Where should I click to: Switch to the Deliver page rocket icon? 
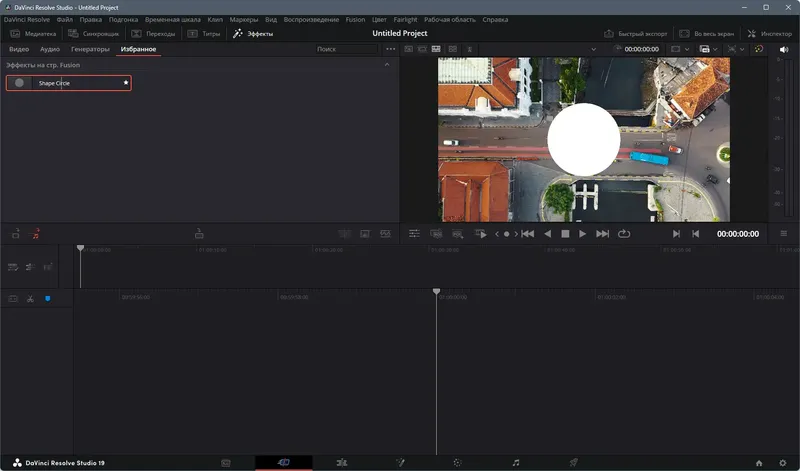[573, 462]
